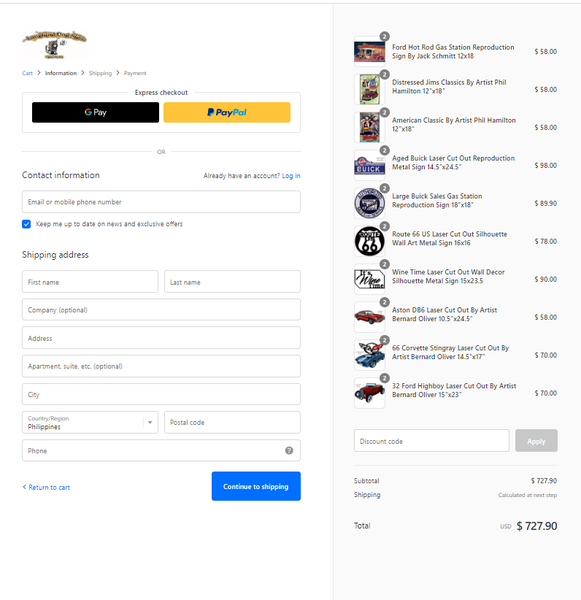The image size is (581, 600).
Task: Pay with Google Pay button
Action: (95, 112)
